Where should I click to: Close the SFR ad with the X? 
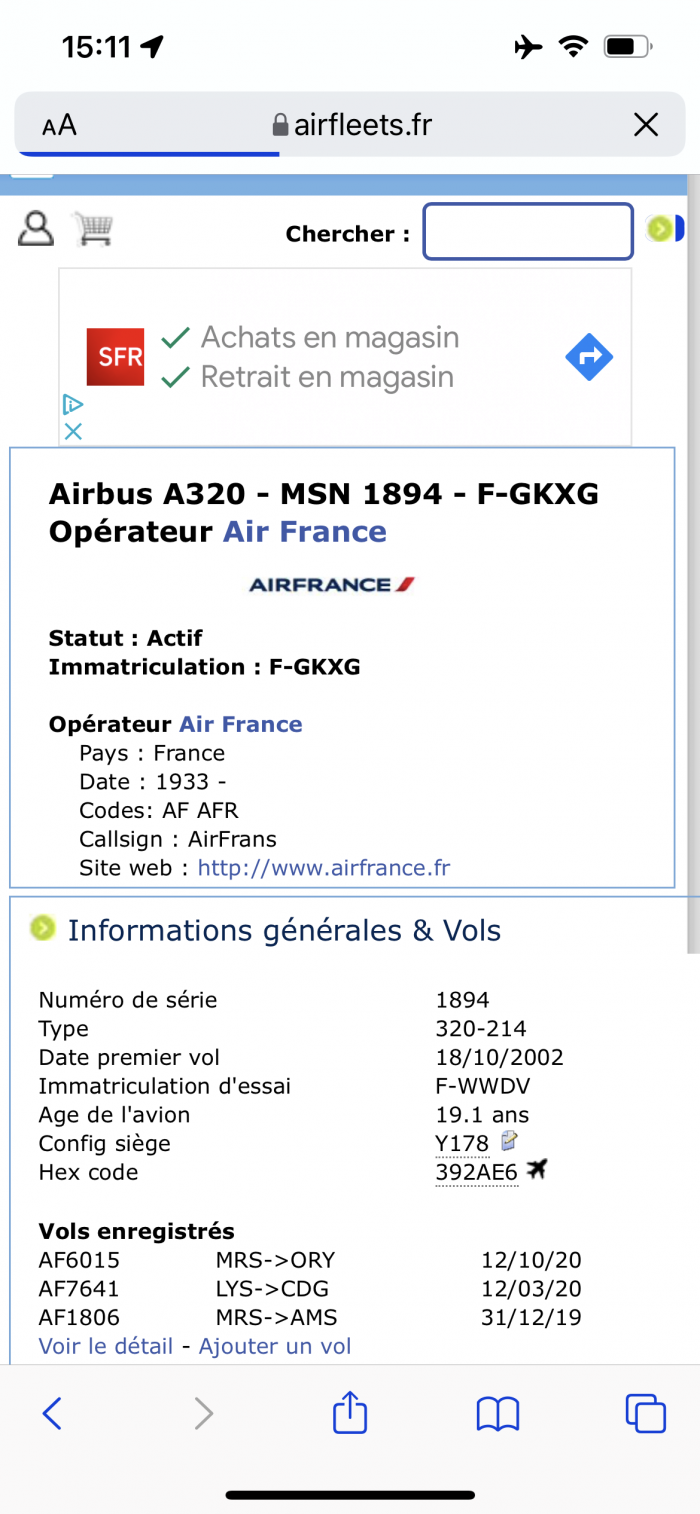point(73,431)
